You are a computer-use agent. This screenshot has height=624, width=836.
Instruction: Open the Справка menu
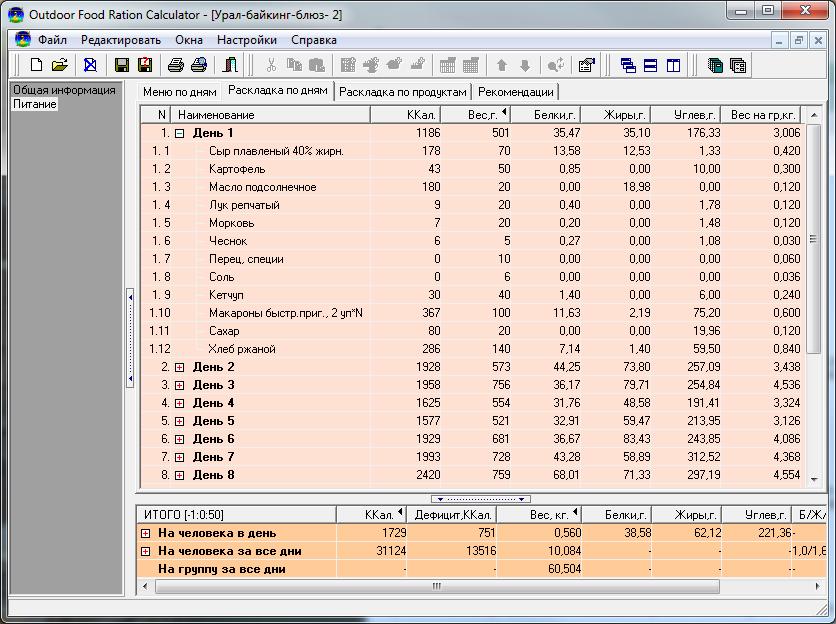click(x=314, y=40)
